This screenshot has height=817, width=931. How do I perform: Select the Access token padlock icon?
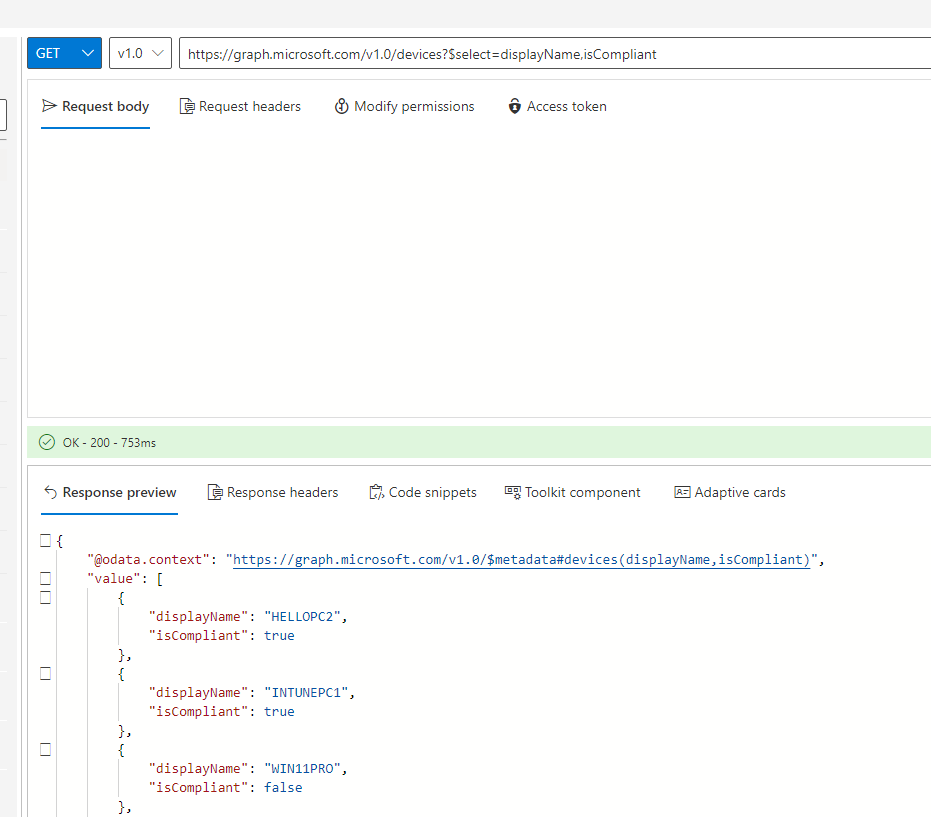(x=515, y=106)
